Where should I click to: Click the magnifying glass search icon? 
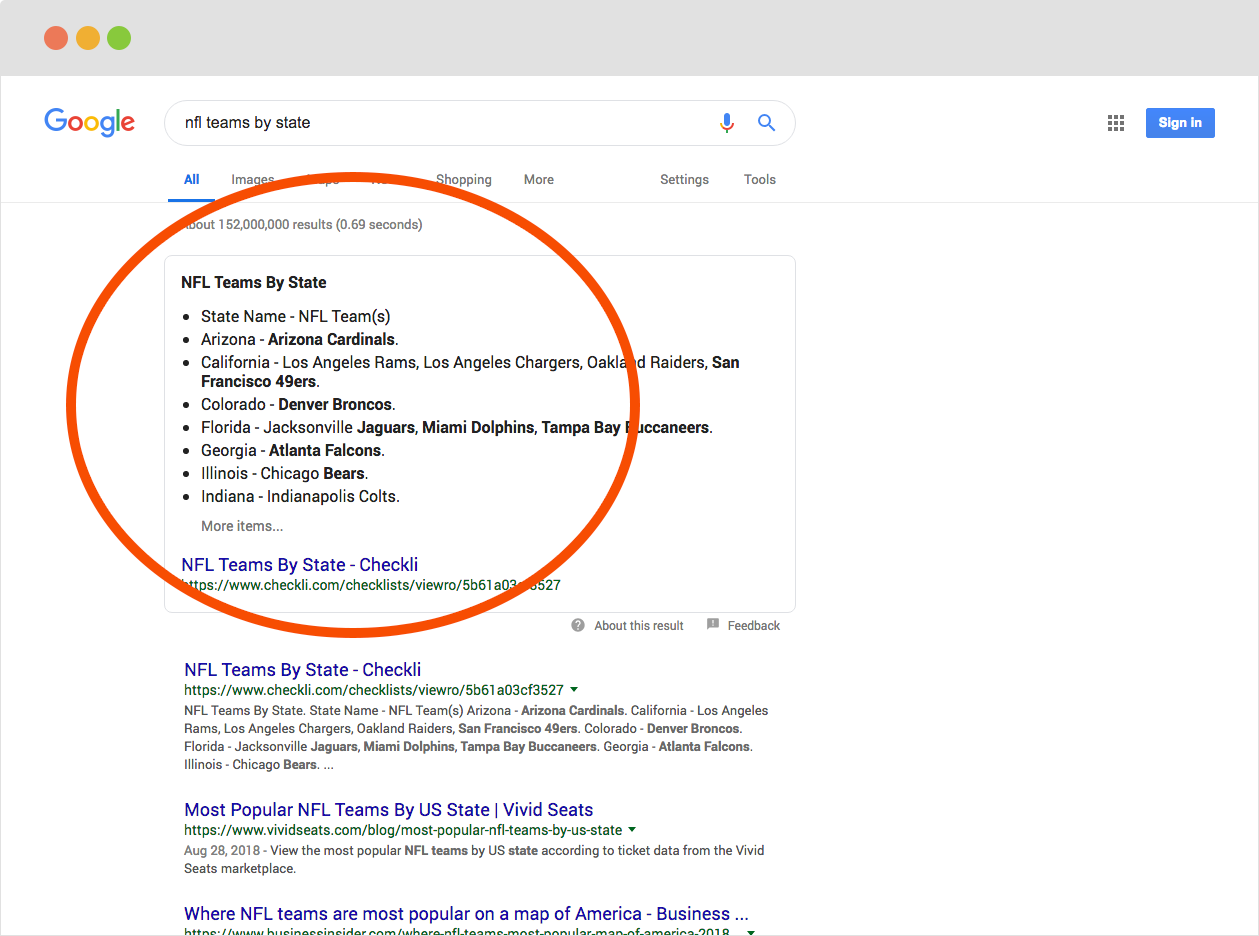tap(766, 123)
